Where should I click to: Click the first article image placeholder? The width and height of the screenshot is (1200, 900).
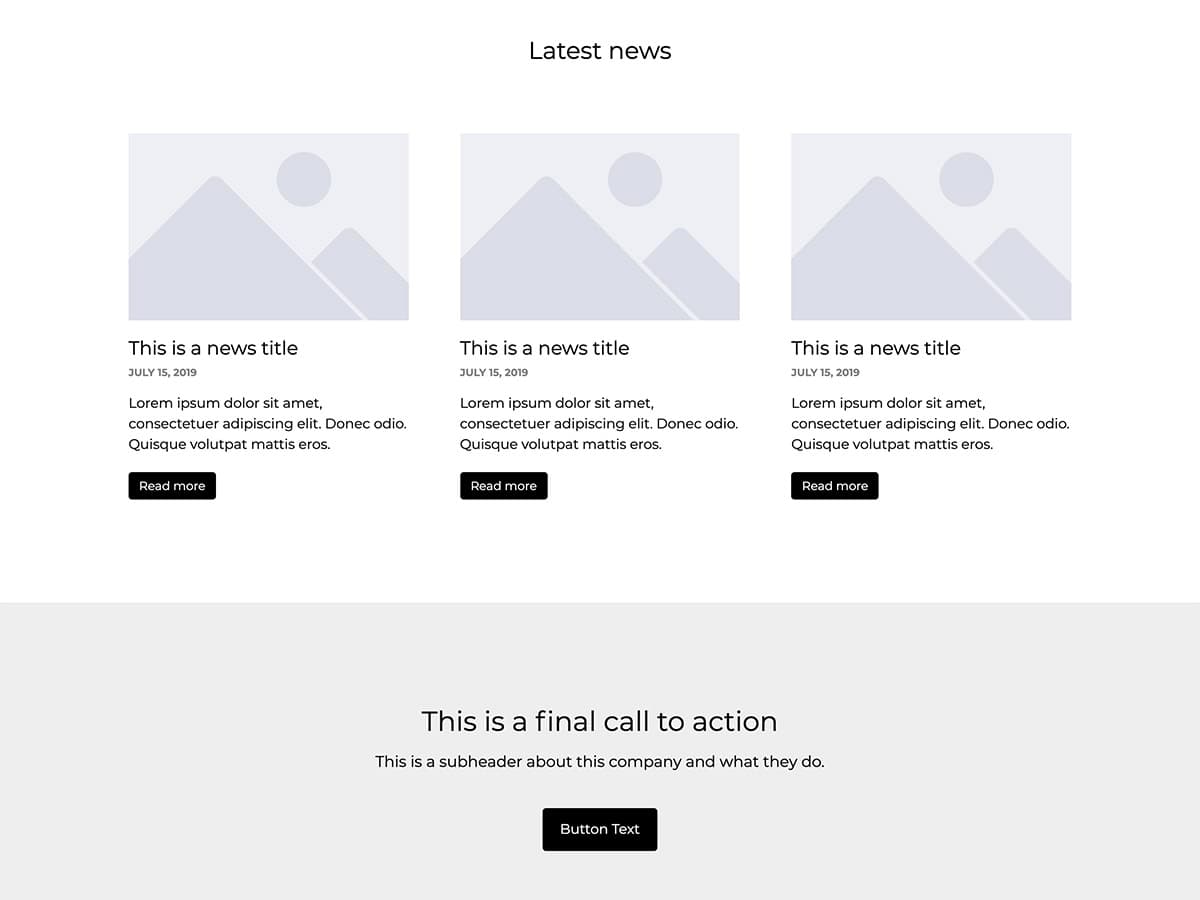pyautogui.click(x=268, y=227)
